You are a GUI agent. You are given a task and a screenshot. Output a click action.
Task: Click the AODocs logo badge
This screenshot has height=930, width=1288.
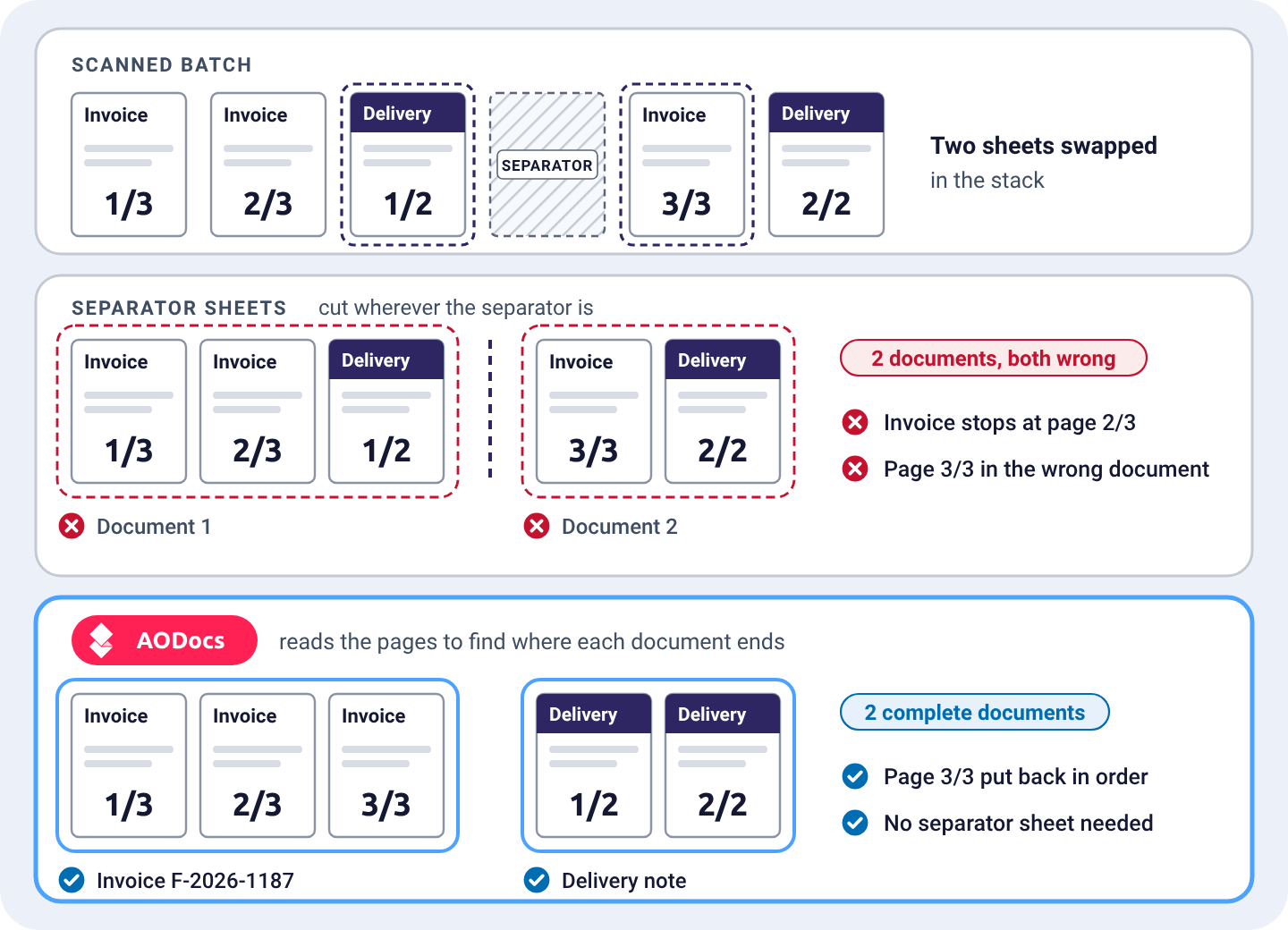coord(165,640)
